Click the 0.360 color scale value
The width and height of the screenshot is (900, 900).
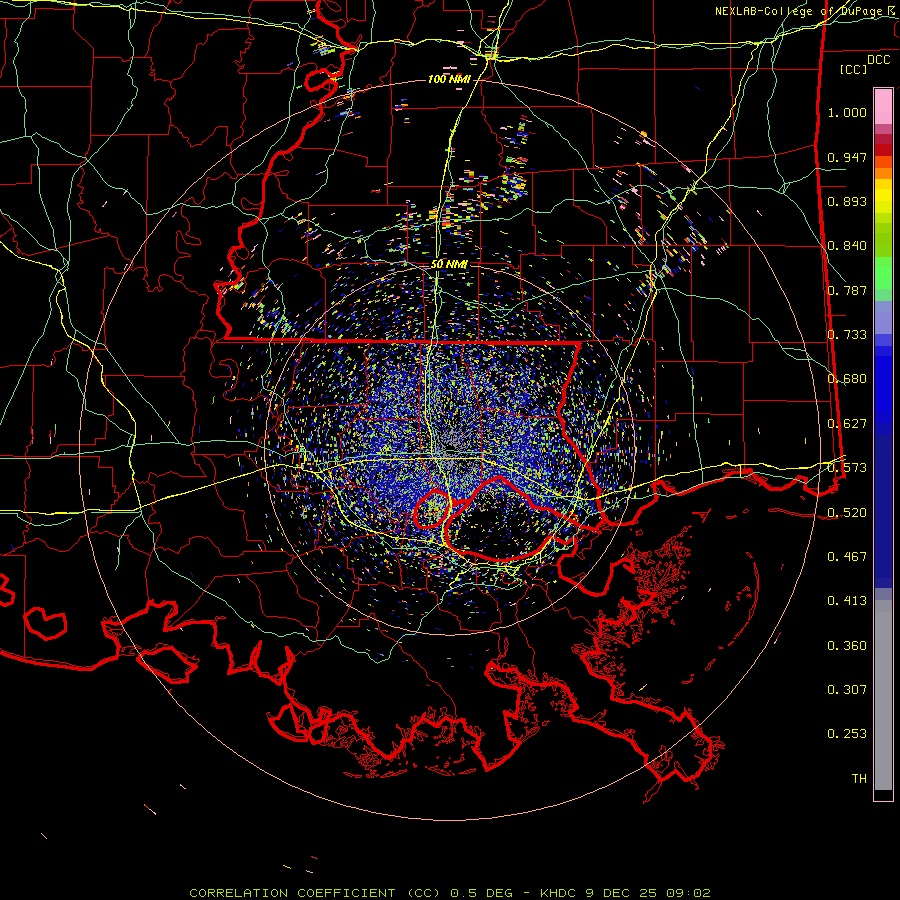pyautogui.click(x=847, y=646)
